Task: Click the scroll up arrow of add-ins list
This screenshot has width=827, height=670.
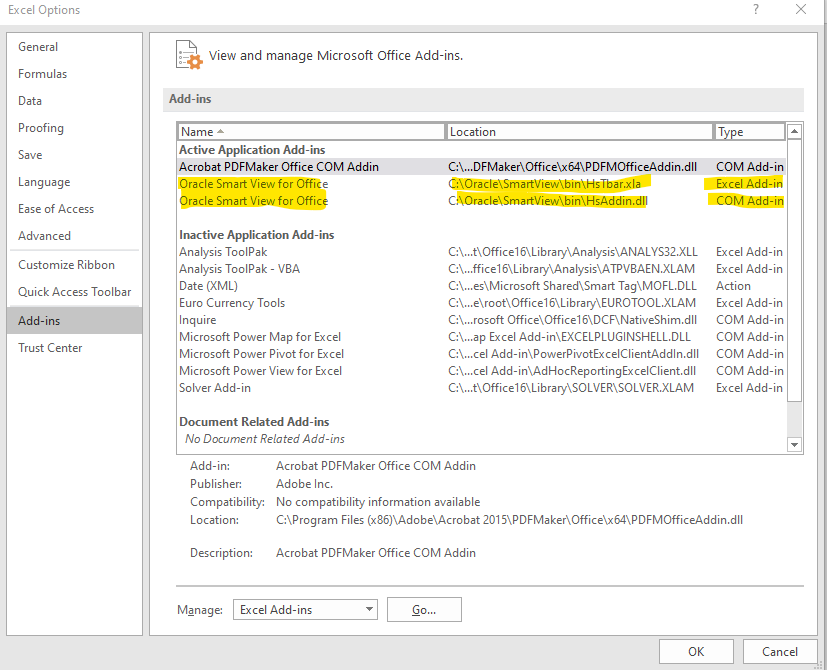Action: [x=794, y=131]
